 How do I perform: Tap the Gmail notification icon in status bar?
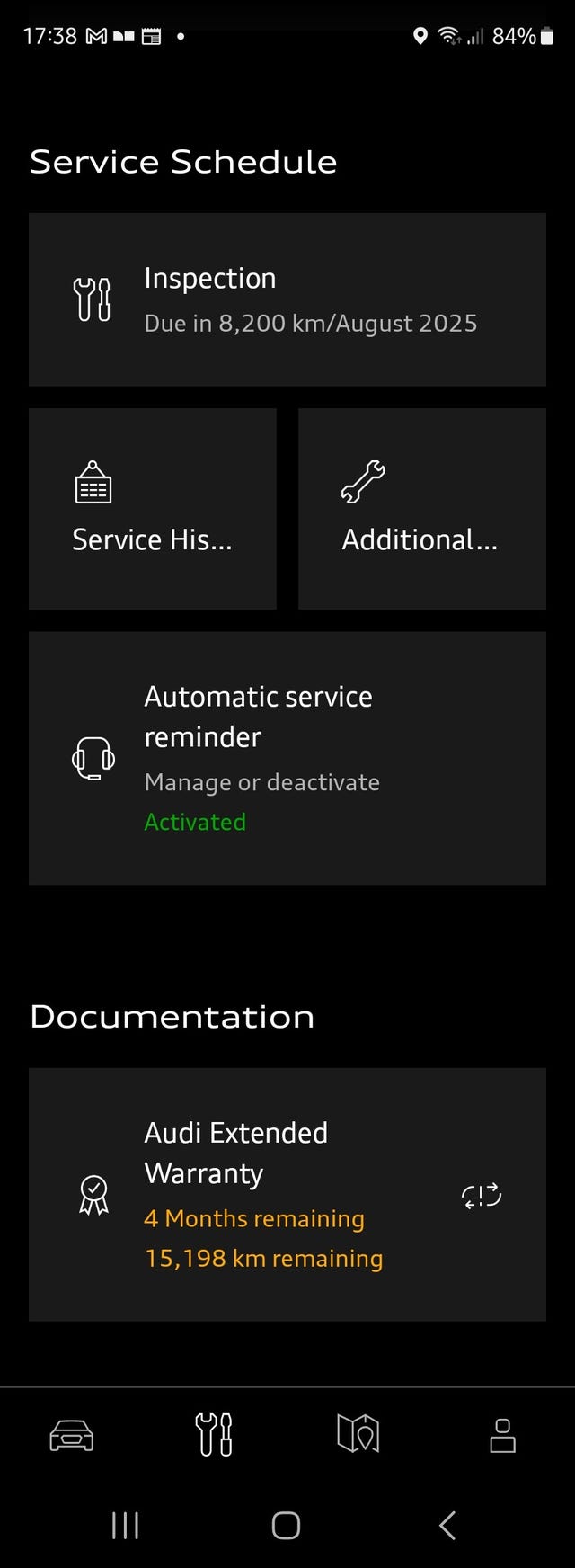click(x=97, y=36)
